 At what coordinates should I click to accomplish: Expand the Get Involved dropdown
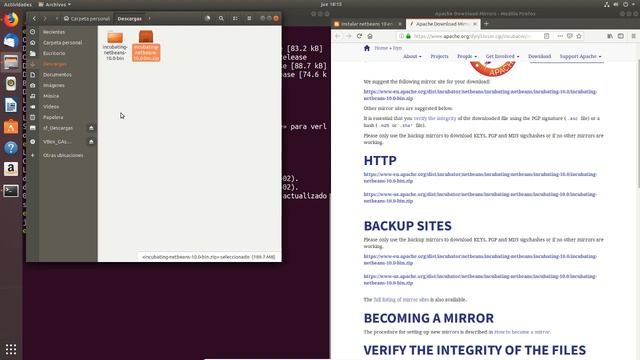click(502, 56)
